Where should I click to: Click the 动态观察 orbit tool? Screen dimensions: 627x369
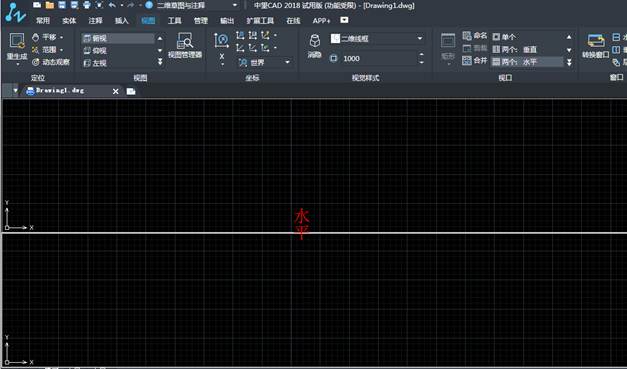coord(51,62)
